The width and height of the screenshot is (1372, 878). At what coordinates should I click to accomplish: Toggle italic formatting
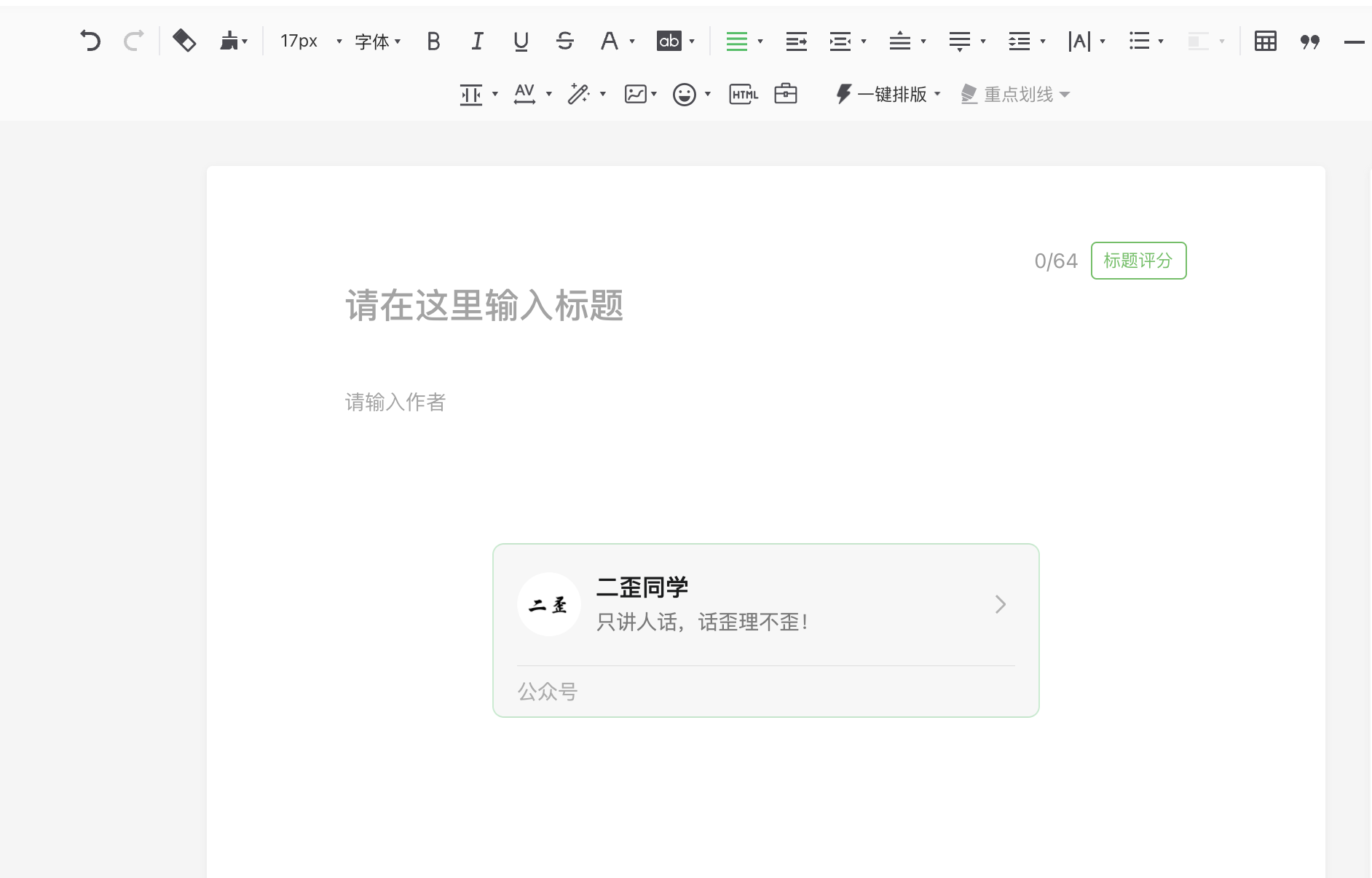[x=477, y=41]
